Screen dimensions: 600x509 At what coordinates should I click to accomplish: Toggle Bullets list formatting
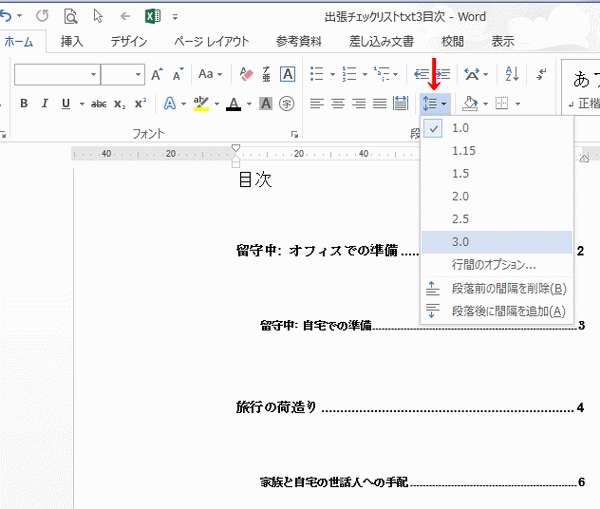[317, 74]
